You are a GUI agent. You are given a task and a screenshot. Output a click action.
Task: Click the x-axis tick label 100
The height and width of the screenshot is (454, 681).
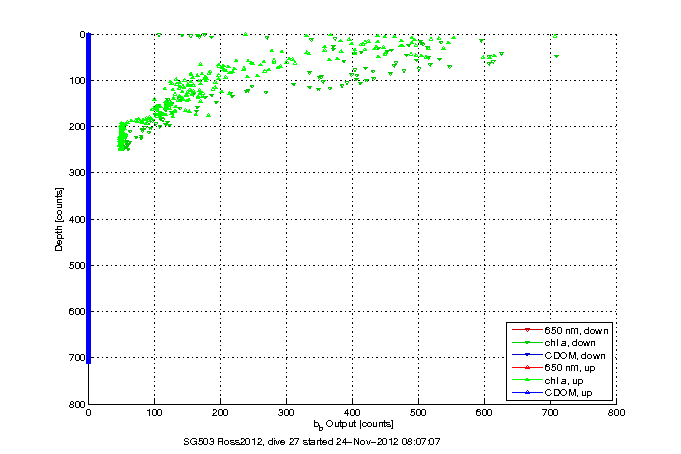(x=154, y=413)
